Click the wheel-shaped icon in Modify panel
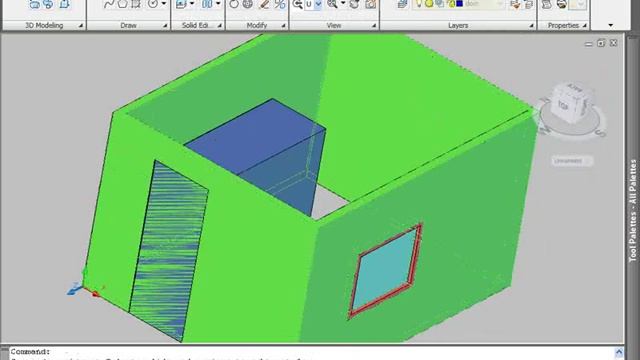Image resolution: width=640 pixels, height=360 pixels. tap(248, 4)
